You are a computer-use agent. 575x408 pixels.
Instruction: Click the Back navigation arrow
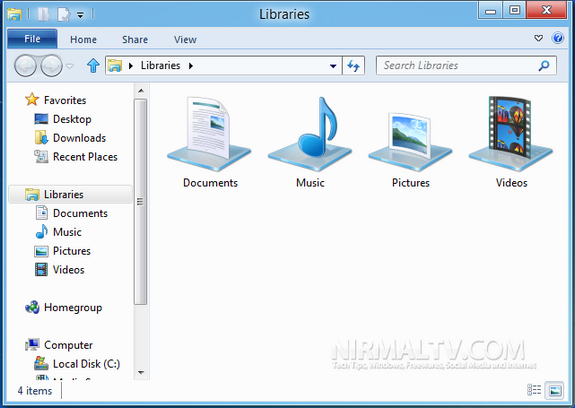pyautogui.click(x=25, y=66)
